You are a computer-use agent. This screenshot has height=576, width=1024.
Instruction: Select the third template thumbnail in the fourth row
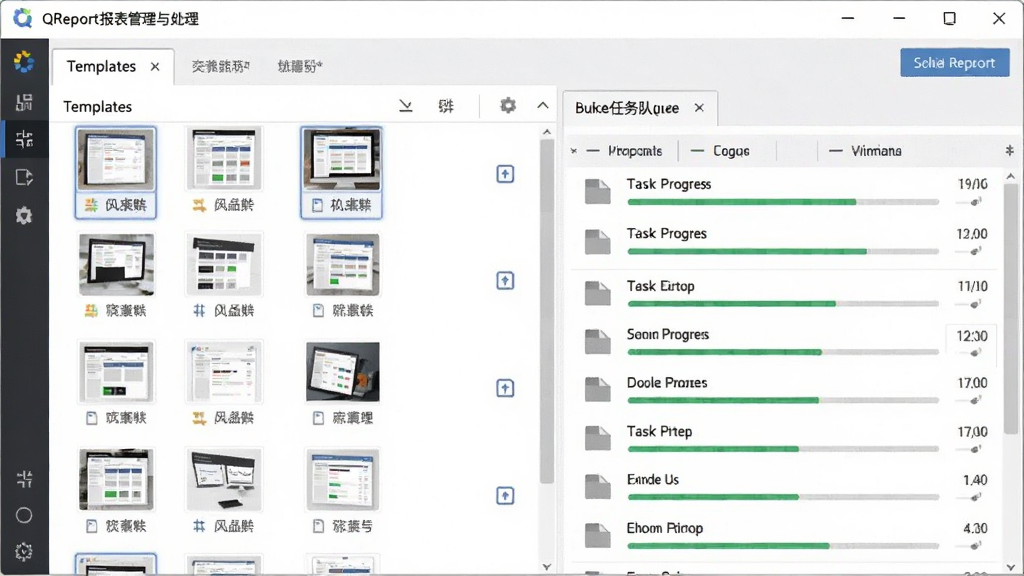343,479
